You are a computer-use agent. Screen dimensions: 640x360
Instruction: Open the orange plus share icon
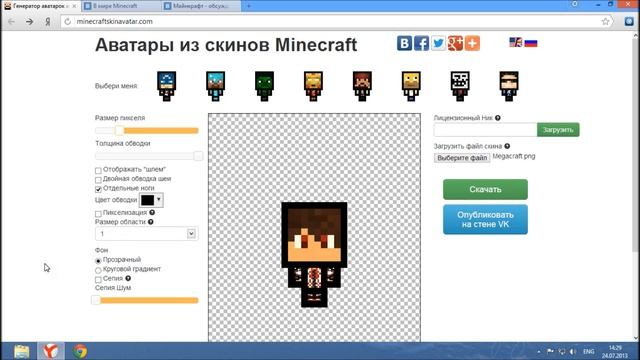[x=472, y=43]
